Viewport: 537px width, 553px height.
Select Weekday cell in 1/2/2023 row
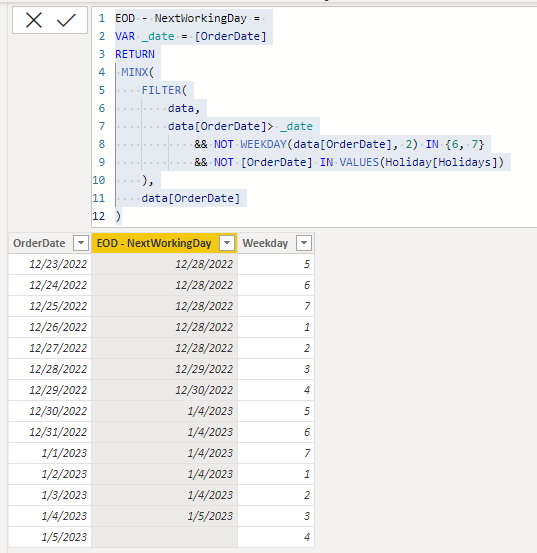pos(276,474)
